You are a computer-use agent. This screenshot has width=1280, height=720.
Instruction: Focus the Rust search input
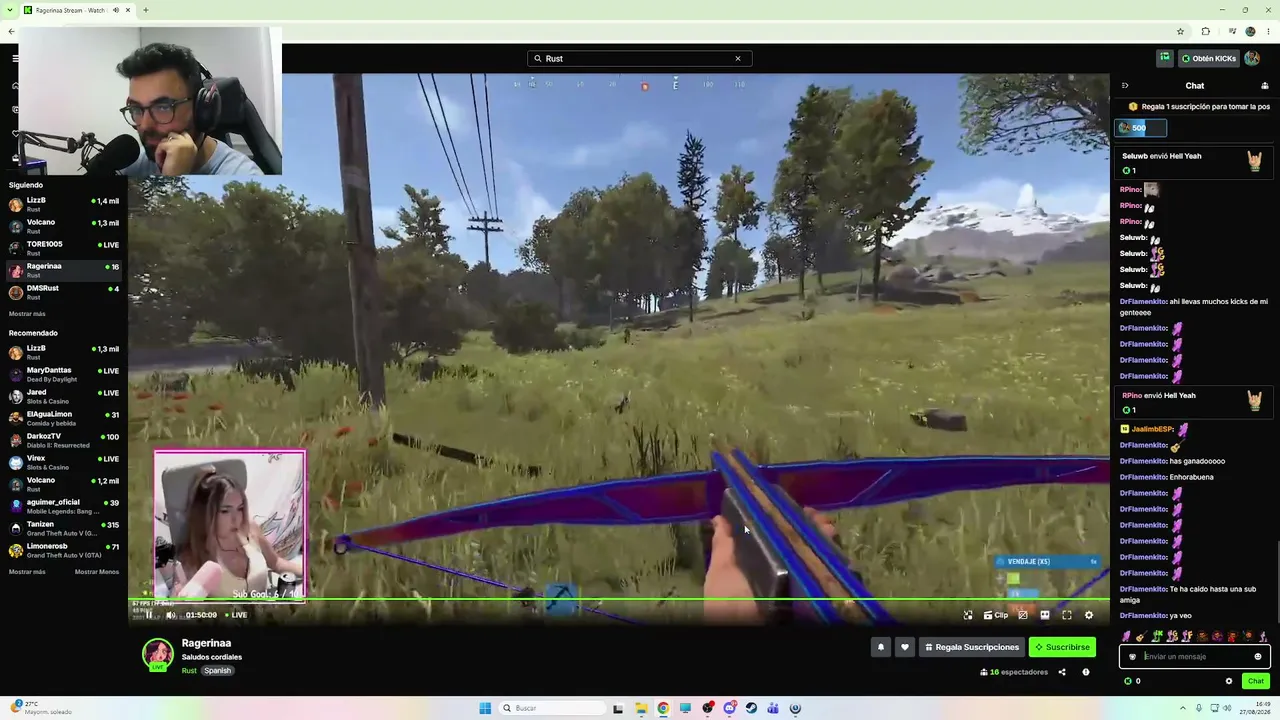[639, 58]
